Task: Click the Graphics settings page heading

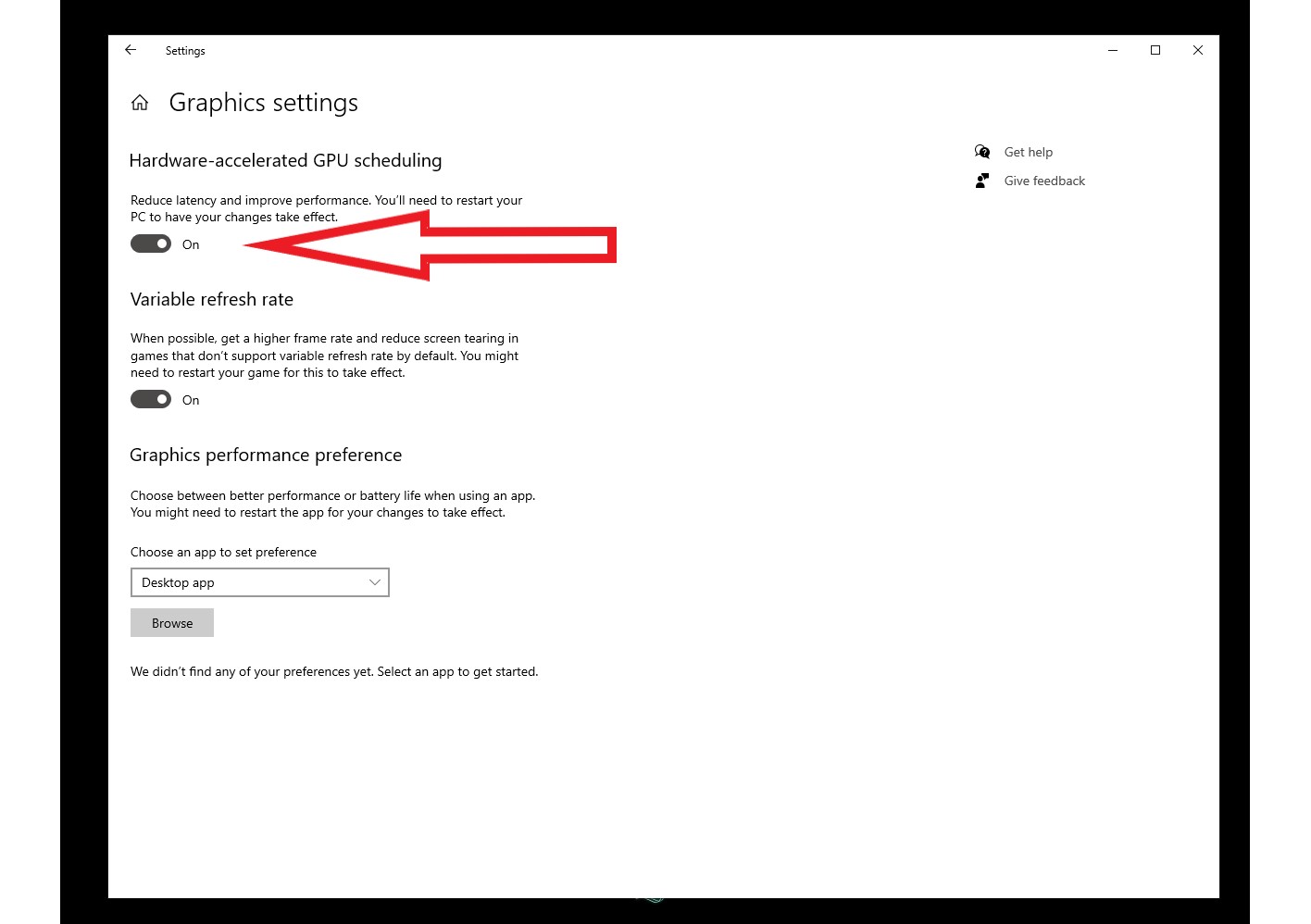Action: click(x=264, y=103)
